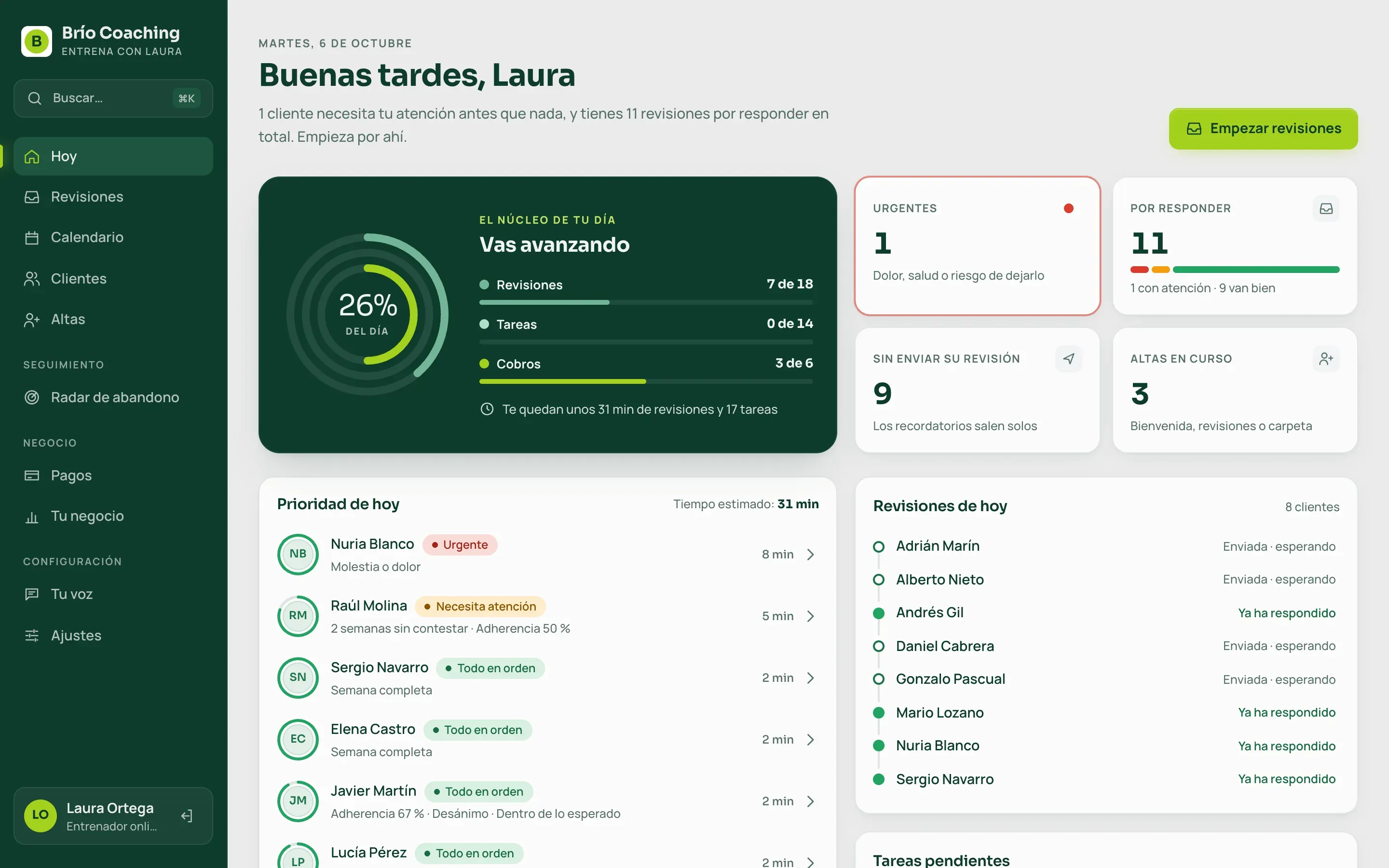Click the NB avatar for Nuria Blanco
This screenshot has width=1389, height=868.
(297, 554)
